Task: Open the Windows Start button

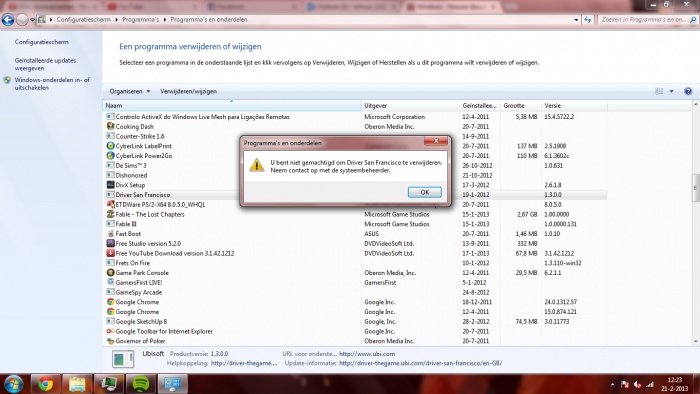Action: tap(14, 383)
